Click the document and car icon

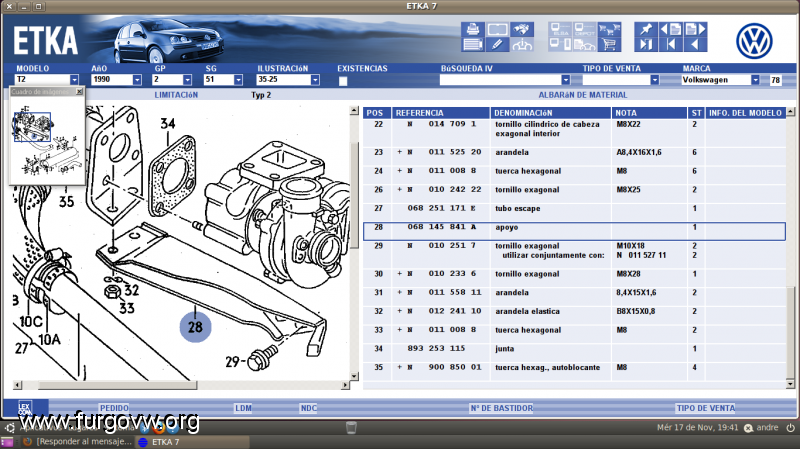click(585, 45)
